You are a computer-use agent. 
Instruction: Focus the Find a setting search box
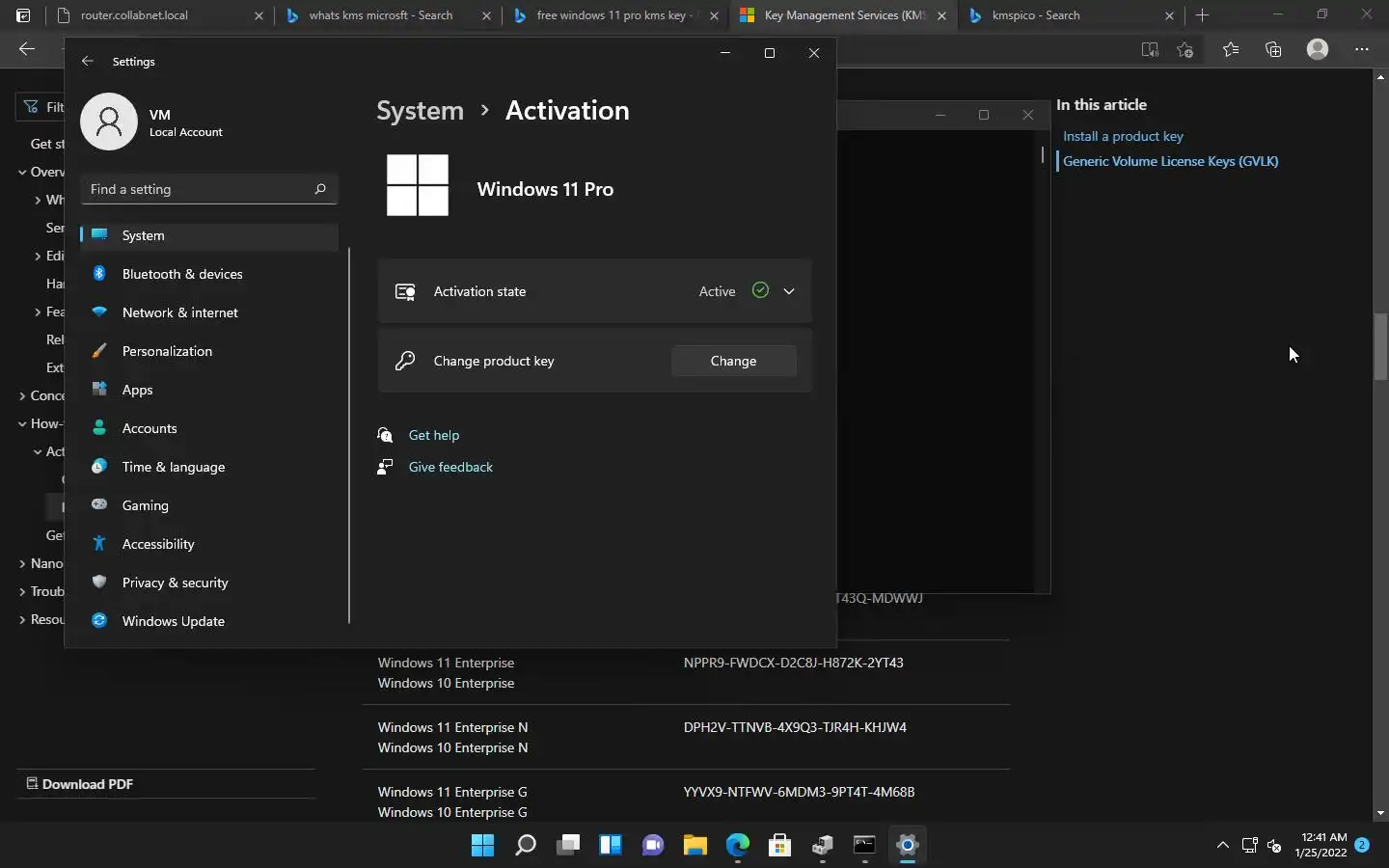point(209,189)
